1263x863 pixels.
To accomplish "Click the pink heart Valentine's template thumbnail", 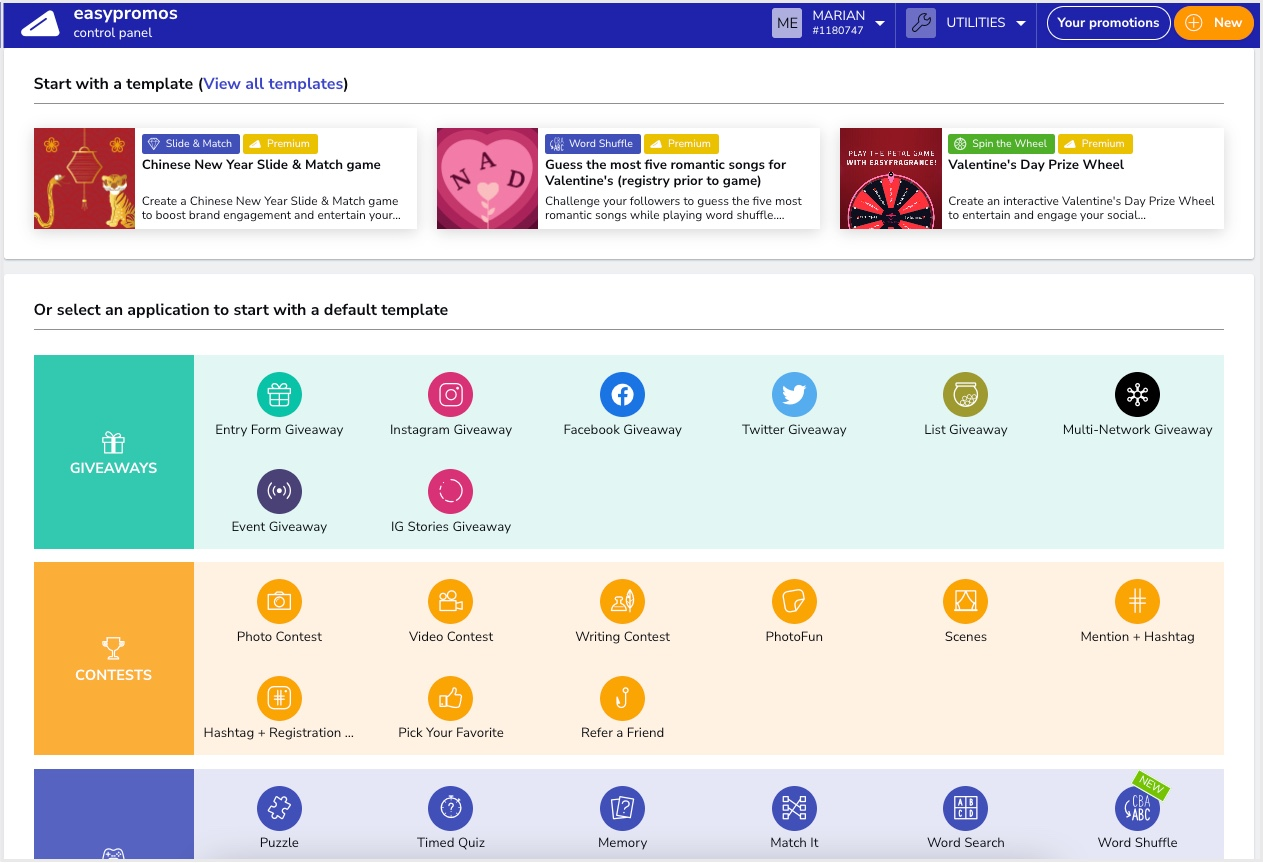I will (487, 178).
